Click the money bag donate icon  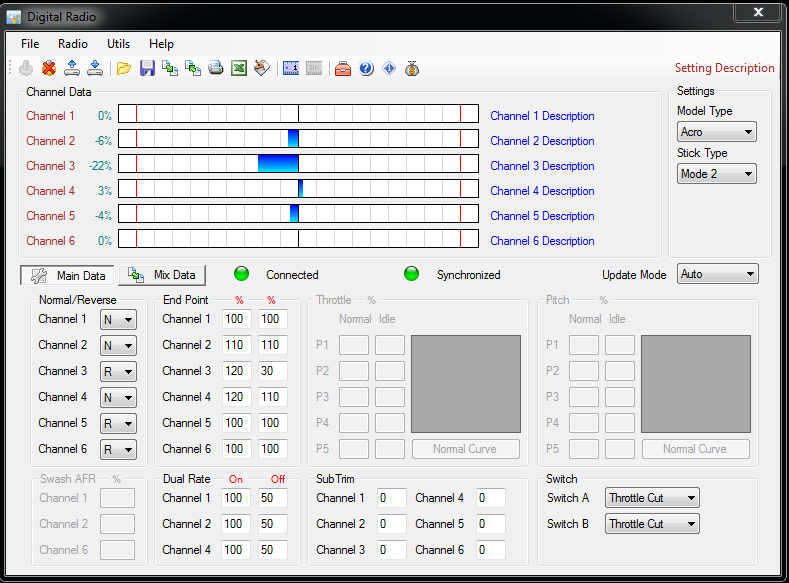point(412,68)
